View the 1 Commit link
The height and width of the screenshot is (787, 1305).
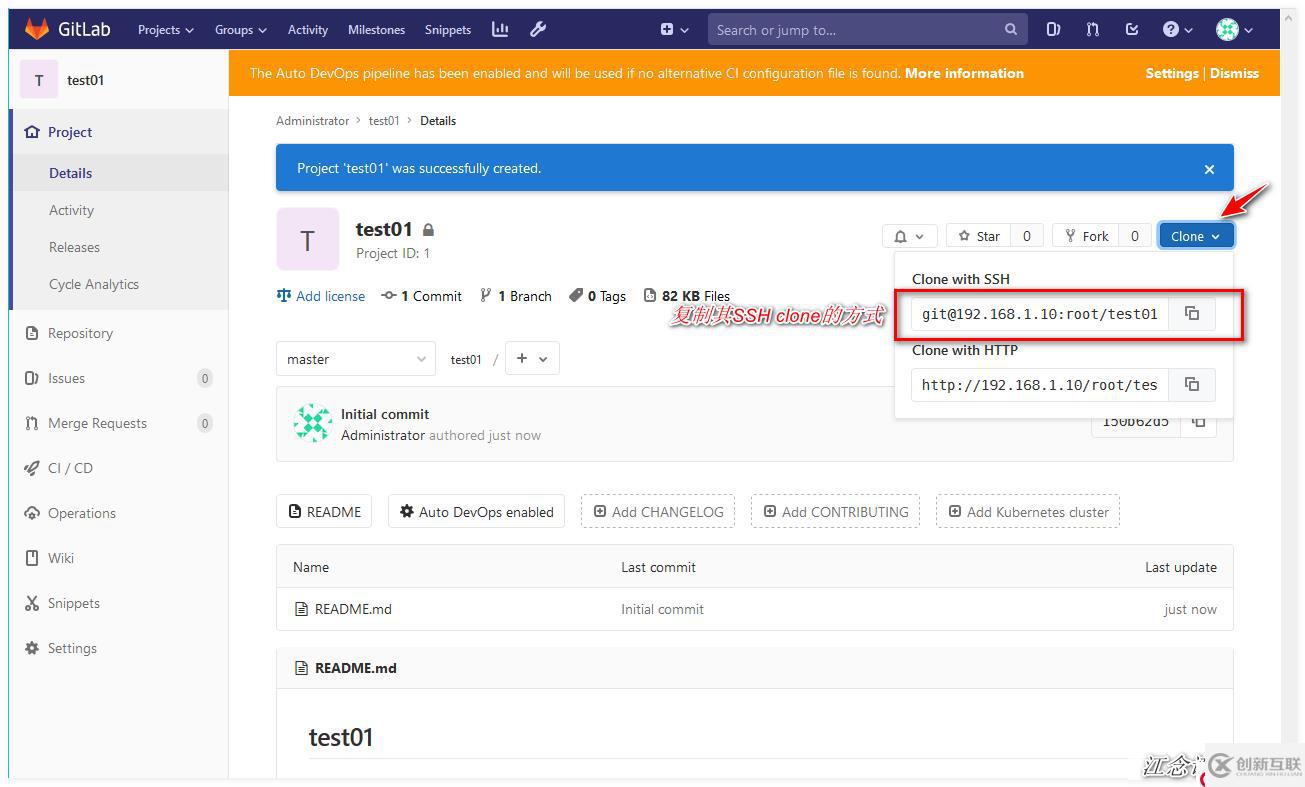pyautogui.click(x=422, y=296)
